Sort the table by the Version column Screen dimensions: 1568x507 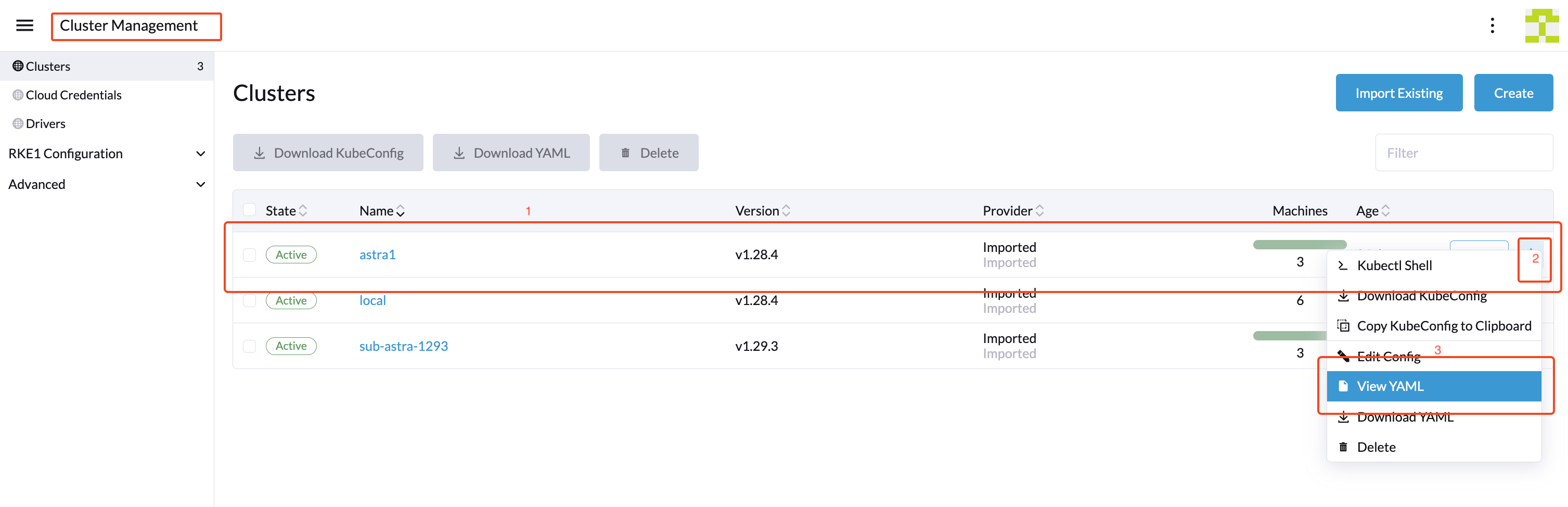point(786,211)
